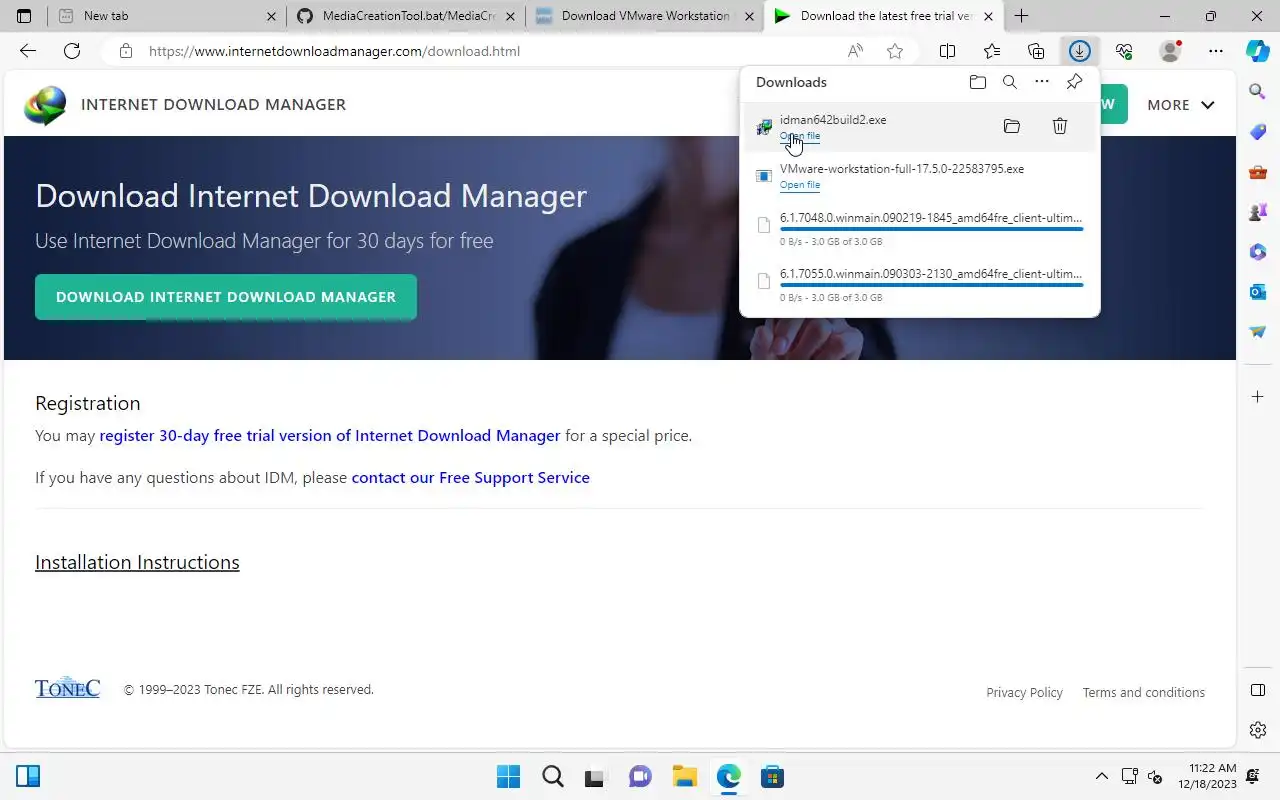This screenshot has height=800, width=1280.
Task: Open the Privacy Policy footer link
Action: (x=1024, y=692)
